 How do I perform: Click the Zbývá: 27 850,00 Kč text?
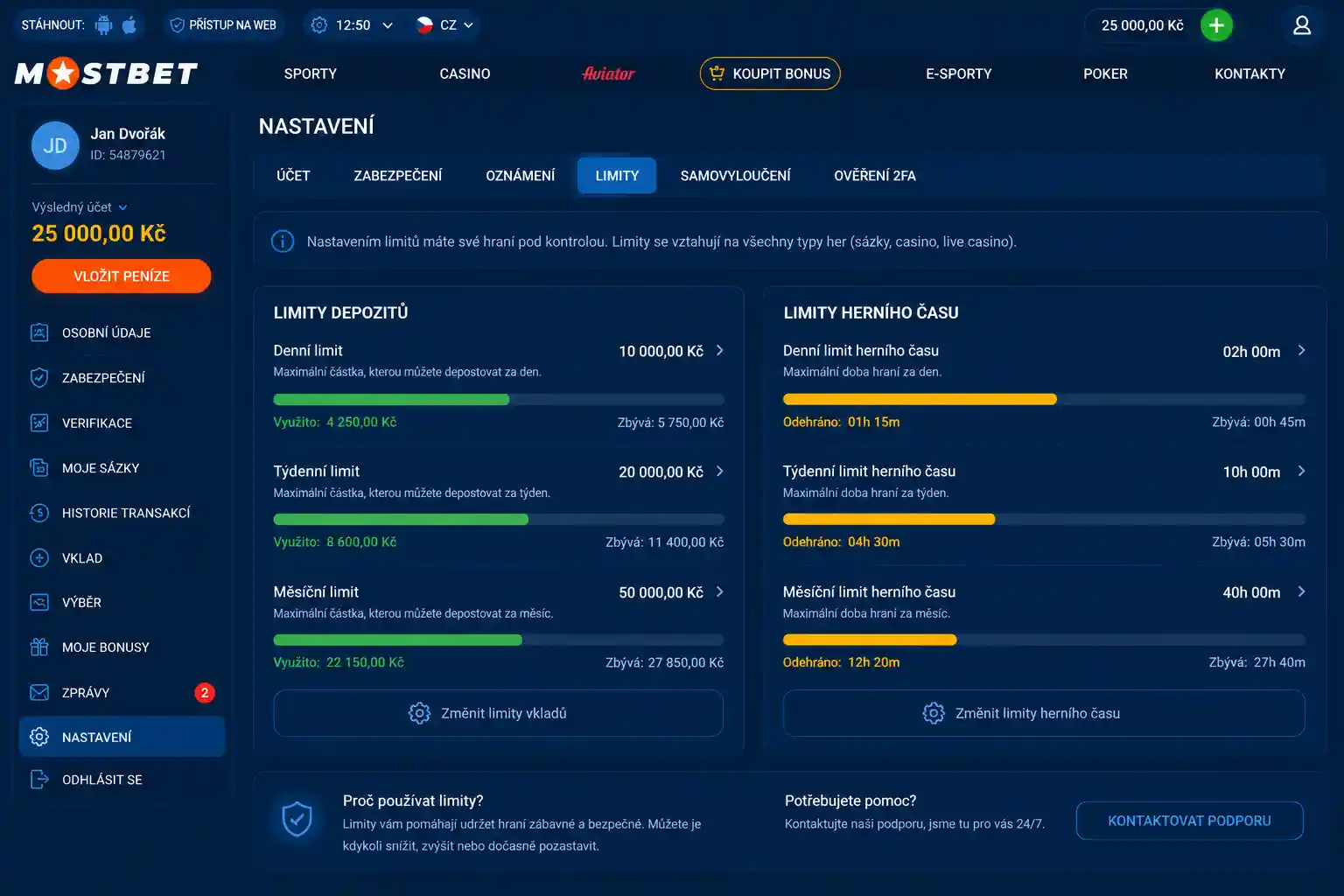(665, 662)
